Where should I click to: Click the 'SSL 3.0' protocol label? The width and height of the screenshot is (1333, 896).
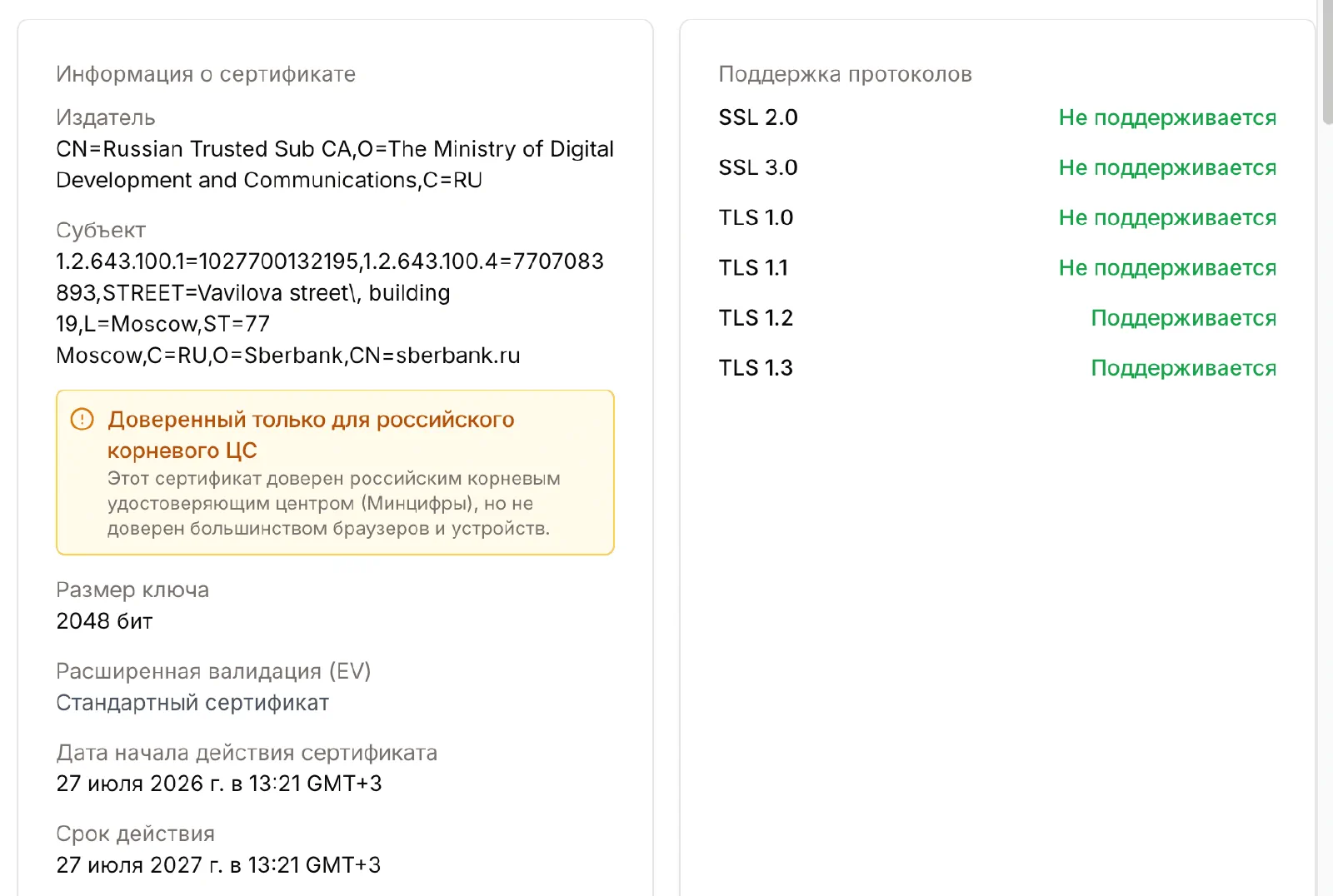tap(758, 167)
